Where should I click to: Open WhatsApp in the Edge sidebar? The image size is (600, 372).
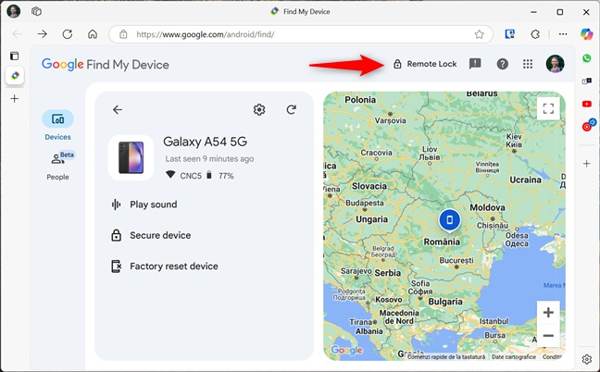pos(587,58)
